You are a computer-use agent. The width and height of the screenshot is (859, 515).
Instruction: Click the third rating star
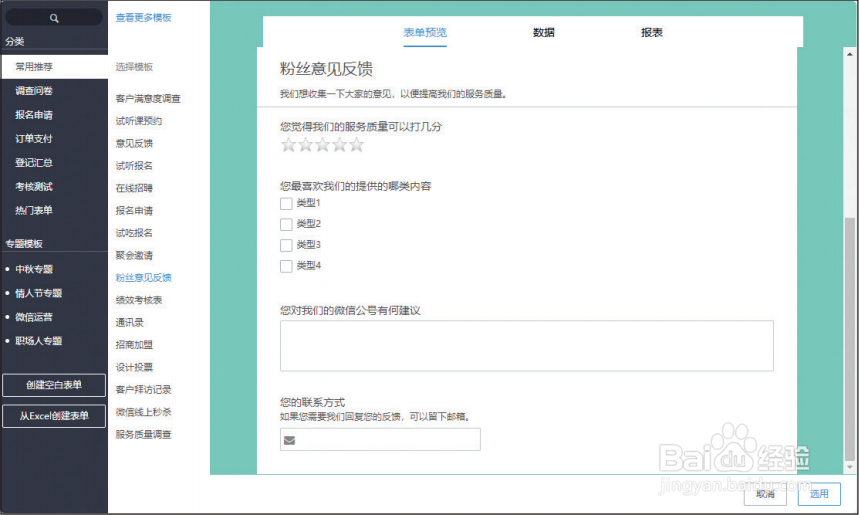323,145
